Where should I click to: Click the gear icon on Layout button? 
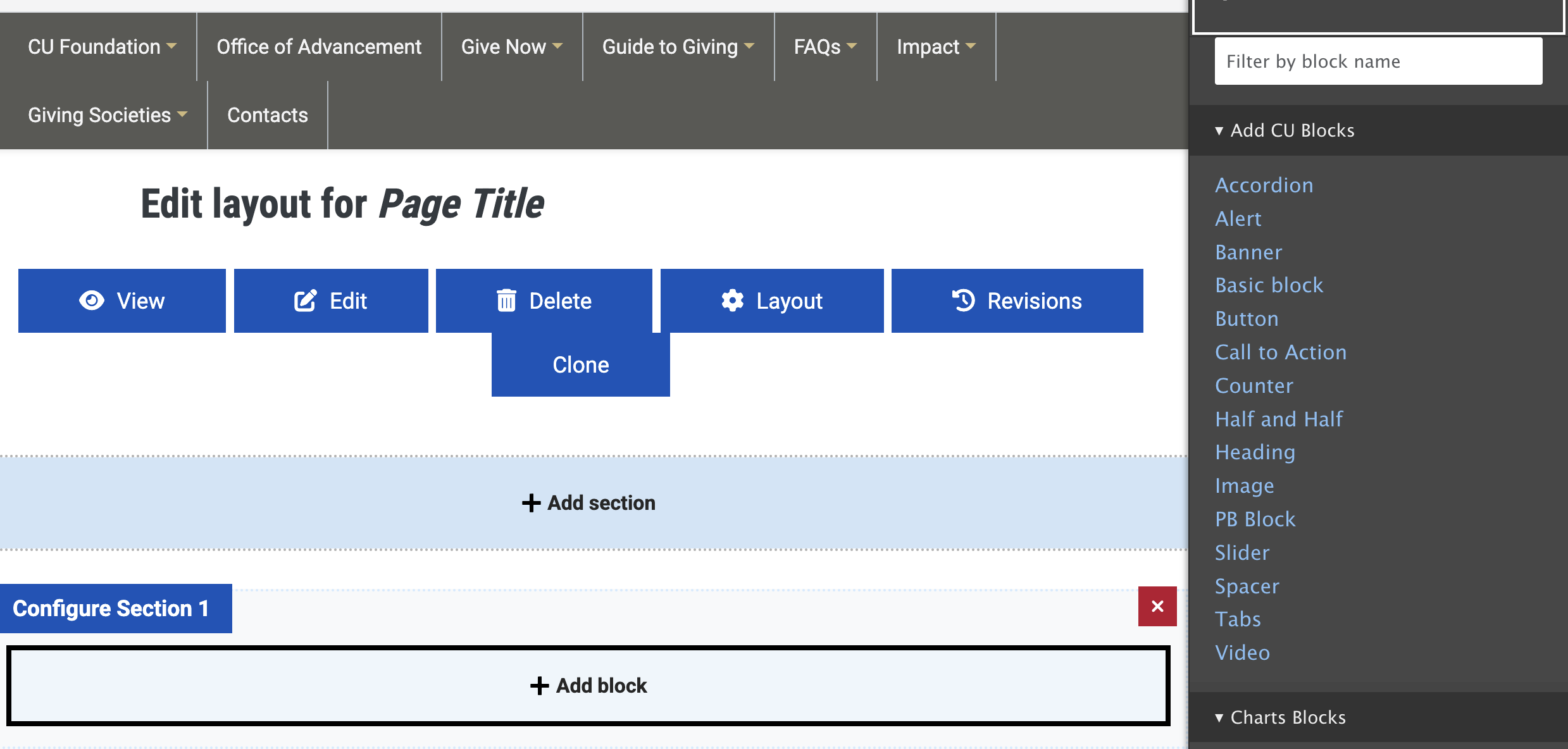click(x=732, y=300)
